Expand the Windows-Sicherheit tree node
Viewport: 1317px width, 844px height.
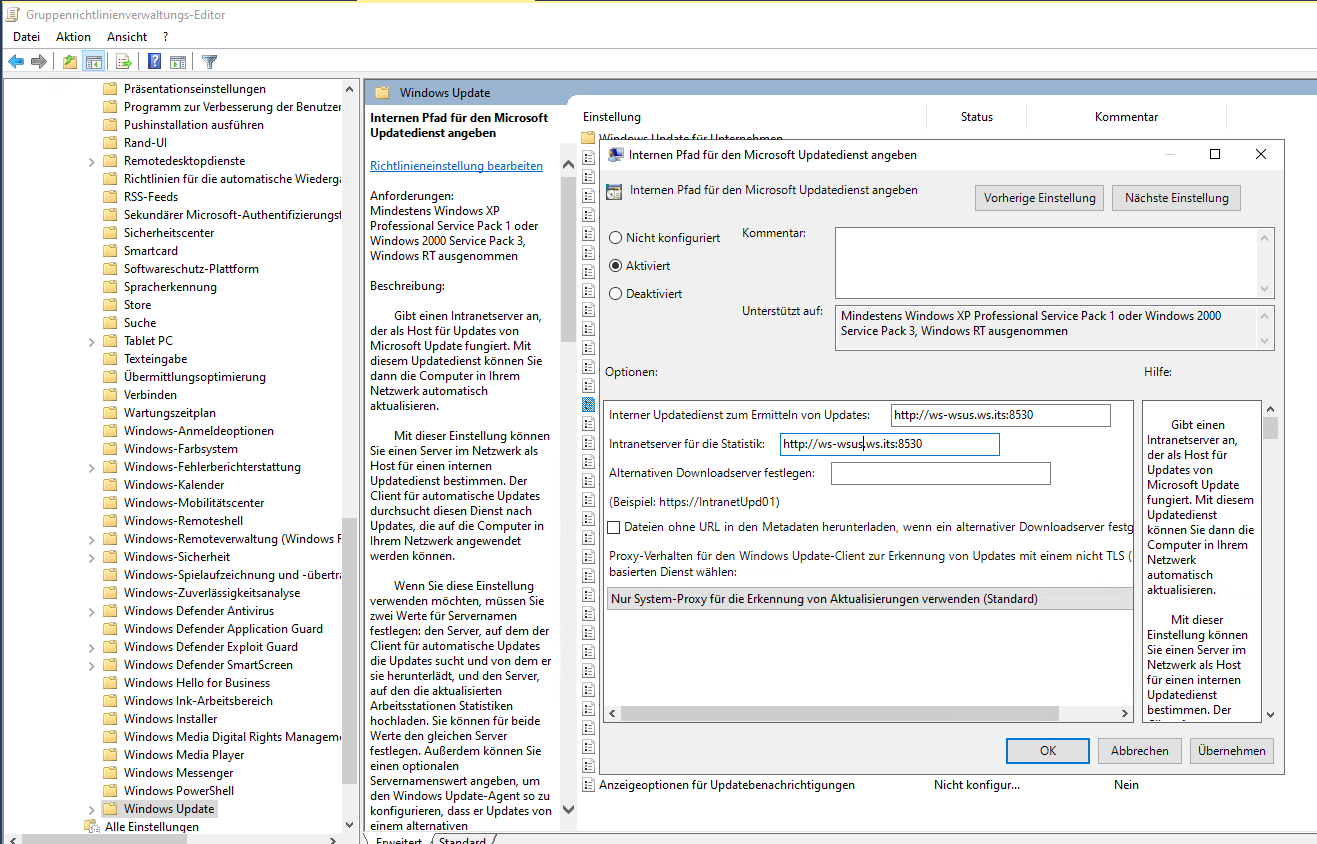click(x=92, y=557)
